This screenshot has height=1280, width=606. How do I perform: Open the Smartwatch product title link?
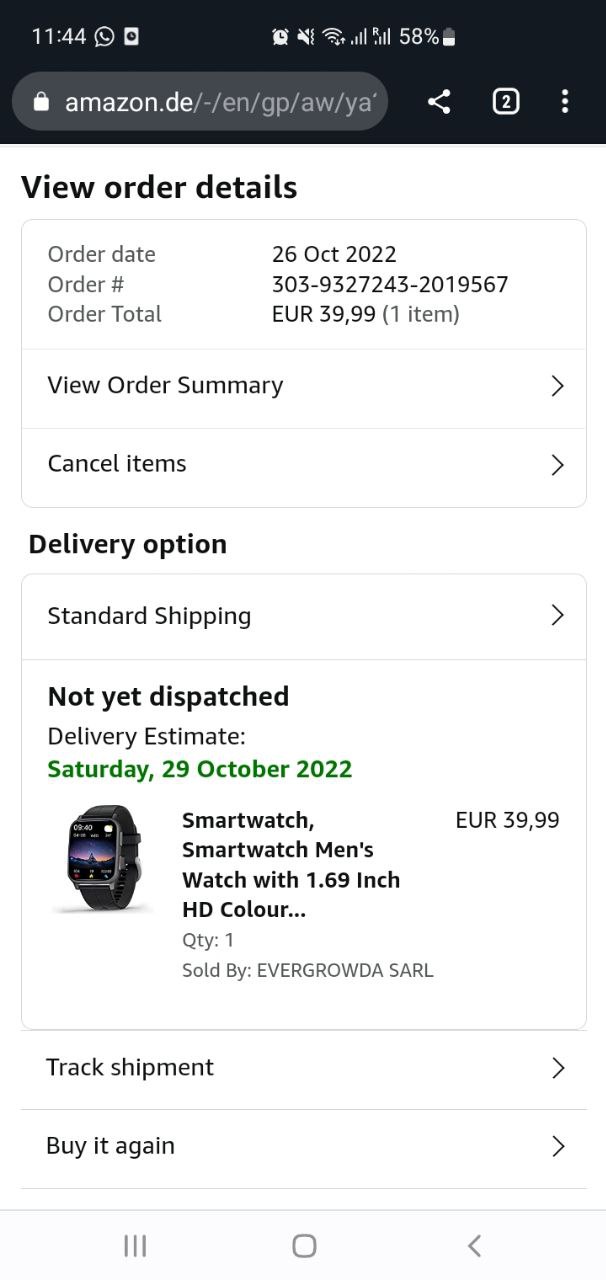(290, 865)
